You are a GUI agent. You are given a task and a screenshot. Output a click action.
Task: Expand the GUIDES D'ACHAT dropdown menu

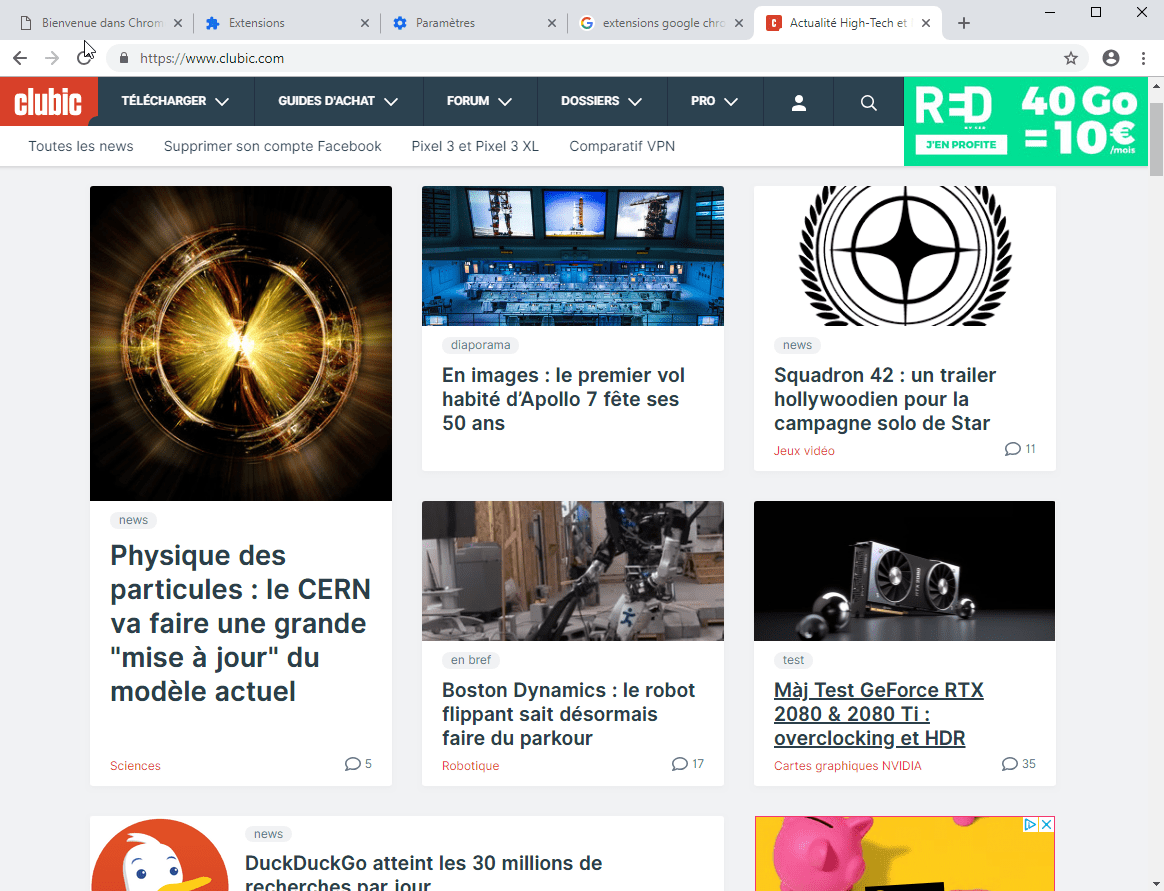(x=339, y=101)
